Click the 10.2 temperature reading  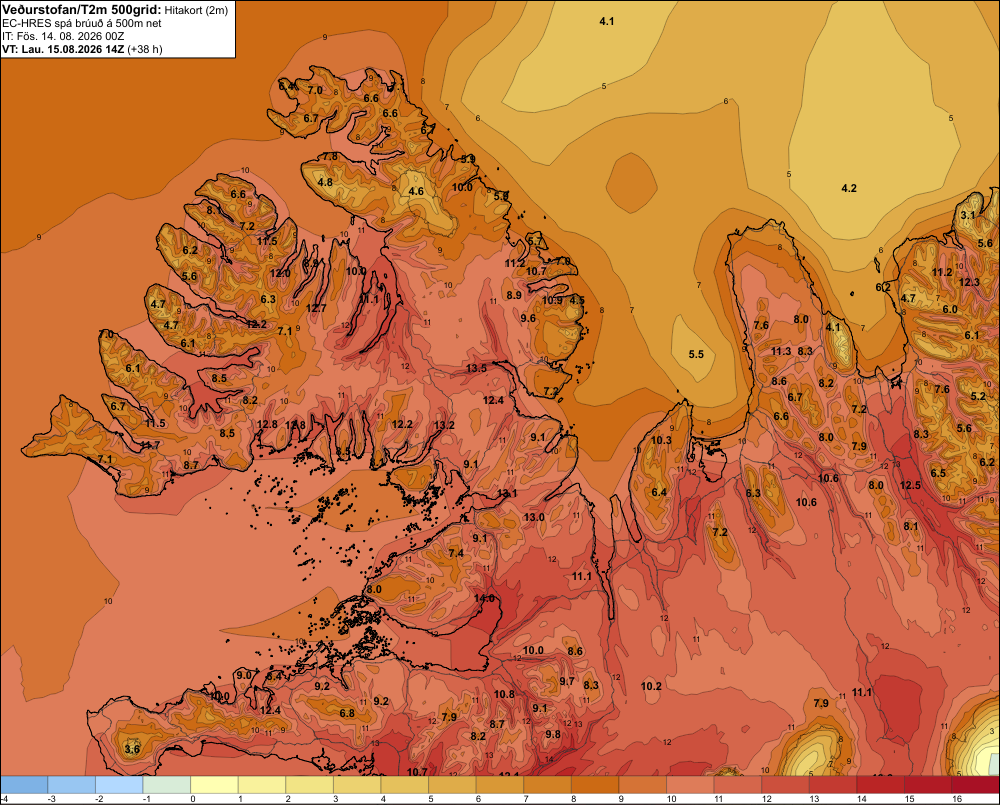click(x=651, y=686)
